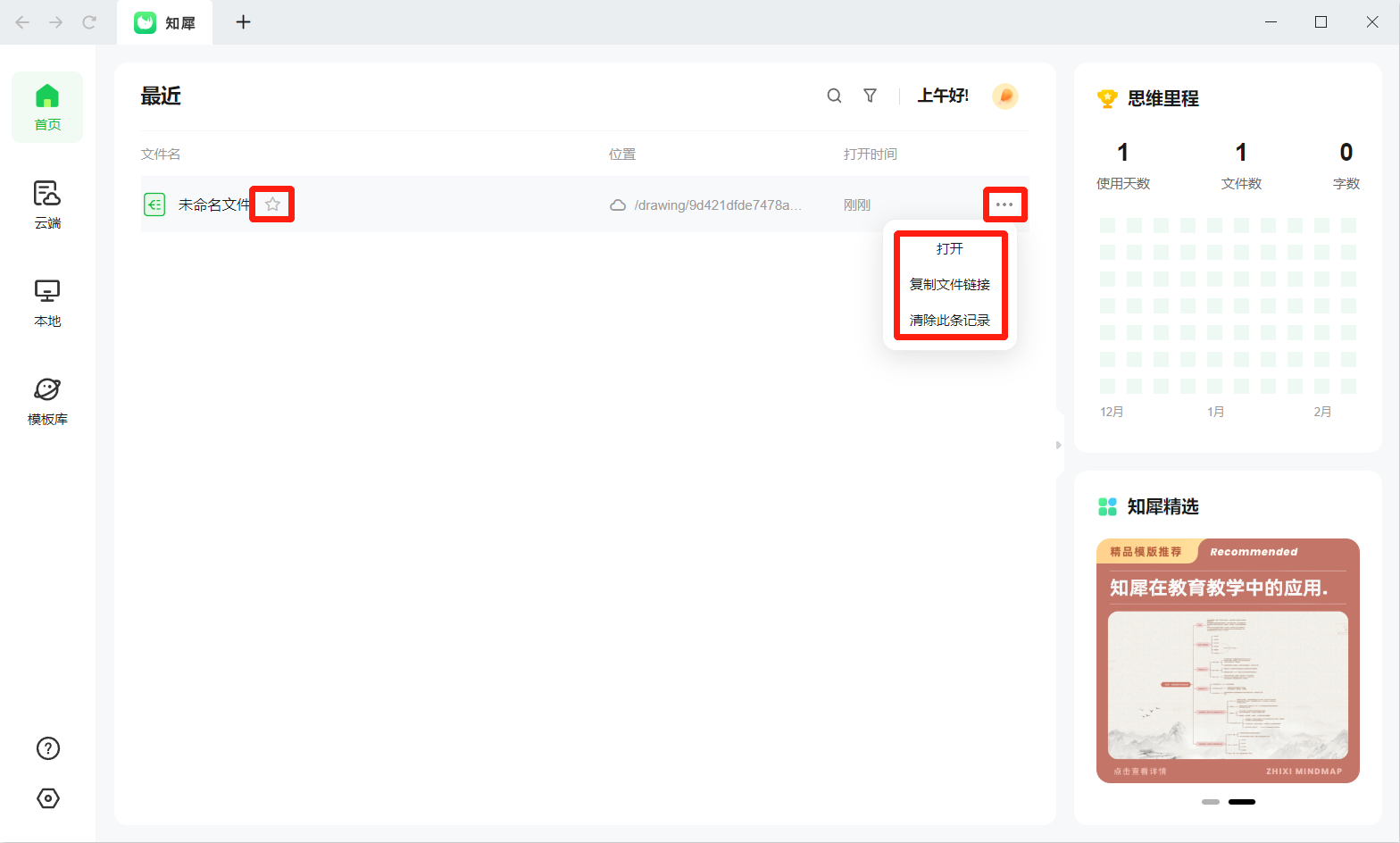The height and width of the screenshot is (843, 1400).
Task: Select the 未命名文件 file name
Action: (214, 204)
